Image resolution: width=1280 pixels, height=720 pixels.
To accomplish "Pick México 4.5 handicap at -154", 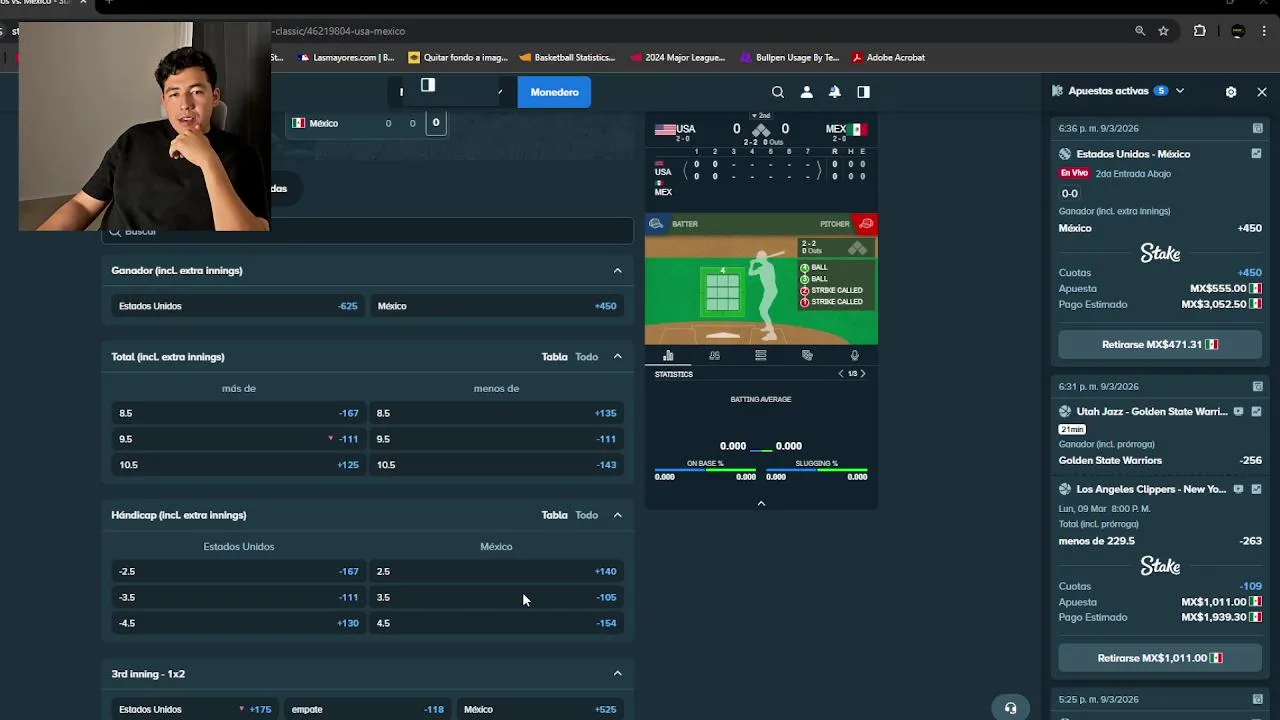I will point(497,623).
